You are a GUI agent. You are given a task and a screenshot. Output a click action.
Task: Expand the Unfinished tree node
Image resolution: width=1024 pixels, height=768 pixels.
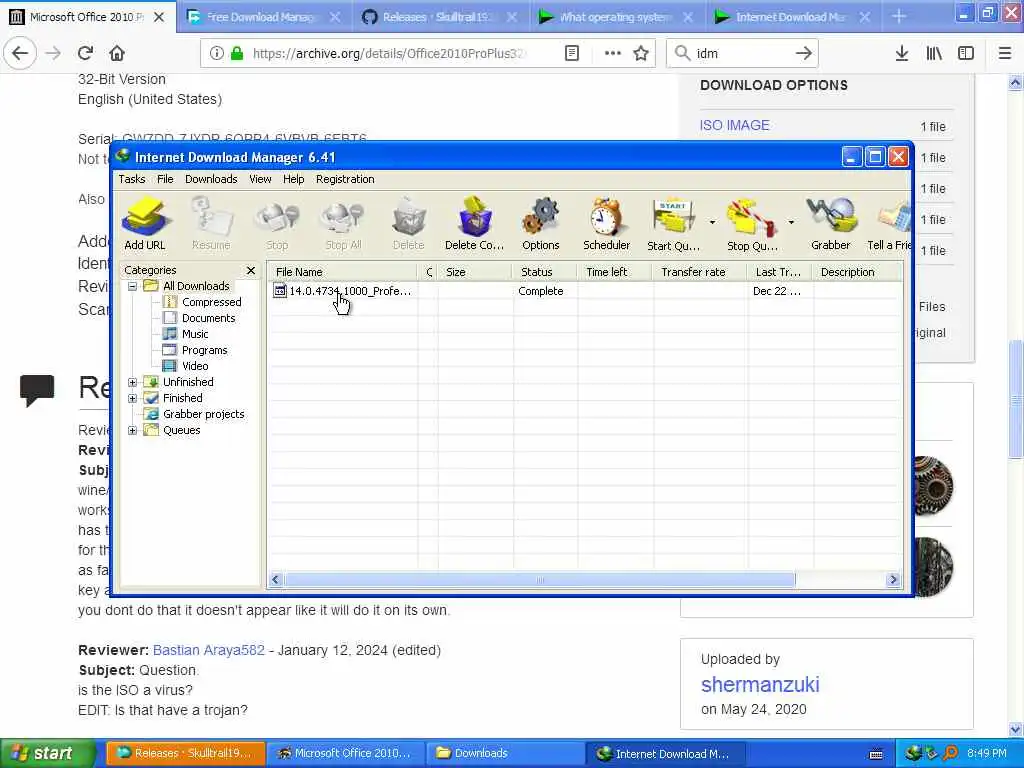pyautogui.click(x=133, y=382)
